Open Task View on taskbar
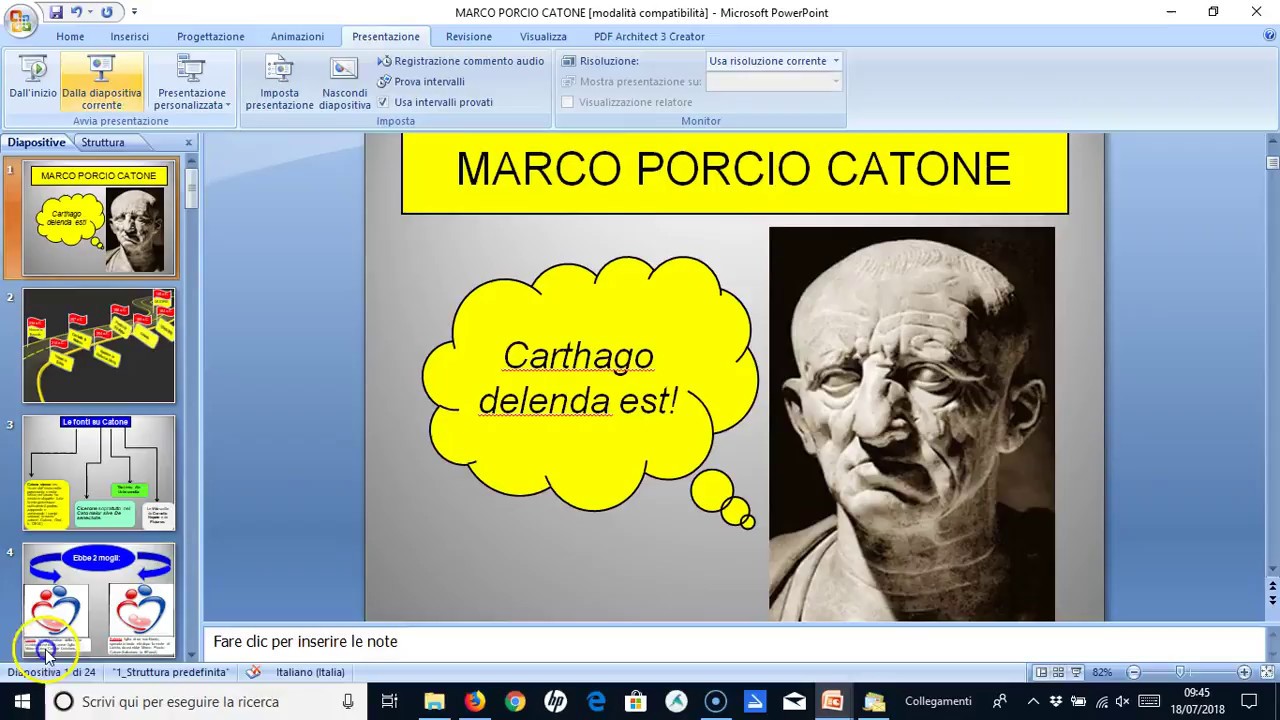Viewport: 1280px width, 720px height. [390, 701]
